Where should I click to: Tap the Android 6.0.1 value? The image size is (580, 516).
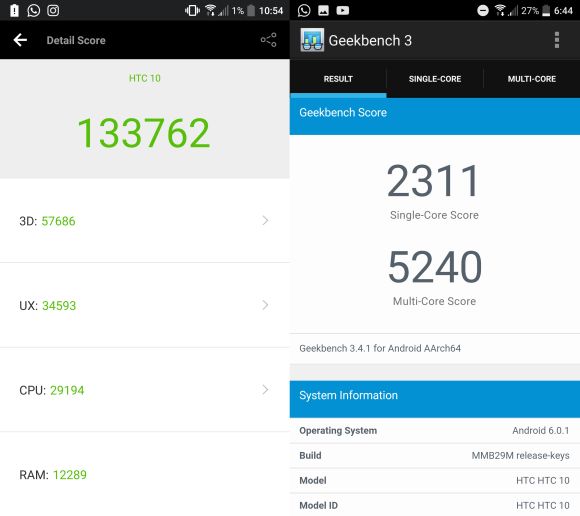[x=540, y=431]
